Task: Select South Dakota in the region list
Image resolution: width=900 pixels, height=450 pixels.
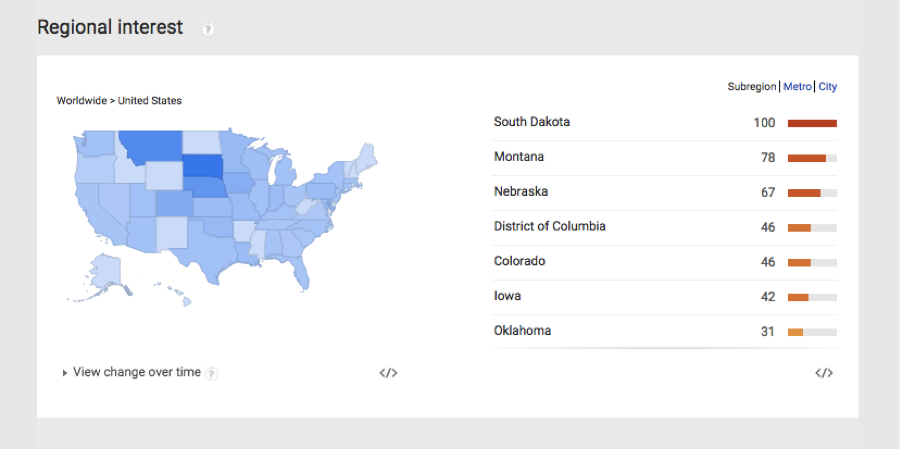Action: [532, 122]
